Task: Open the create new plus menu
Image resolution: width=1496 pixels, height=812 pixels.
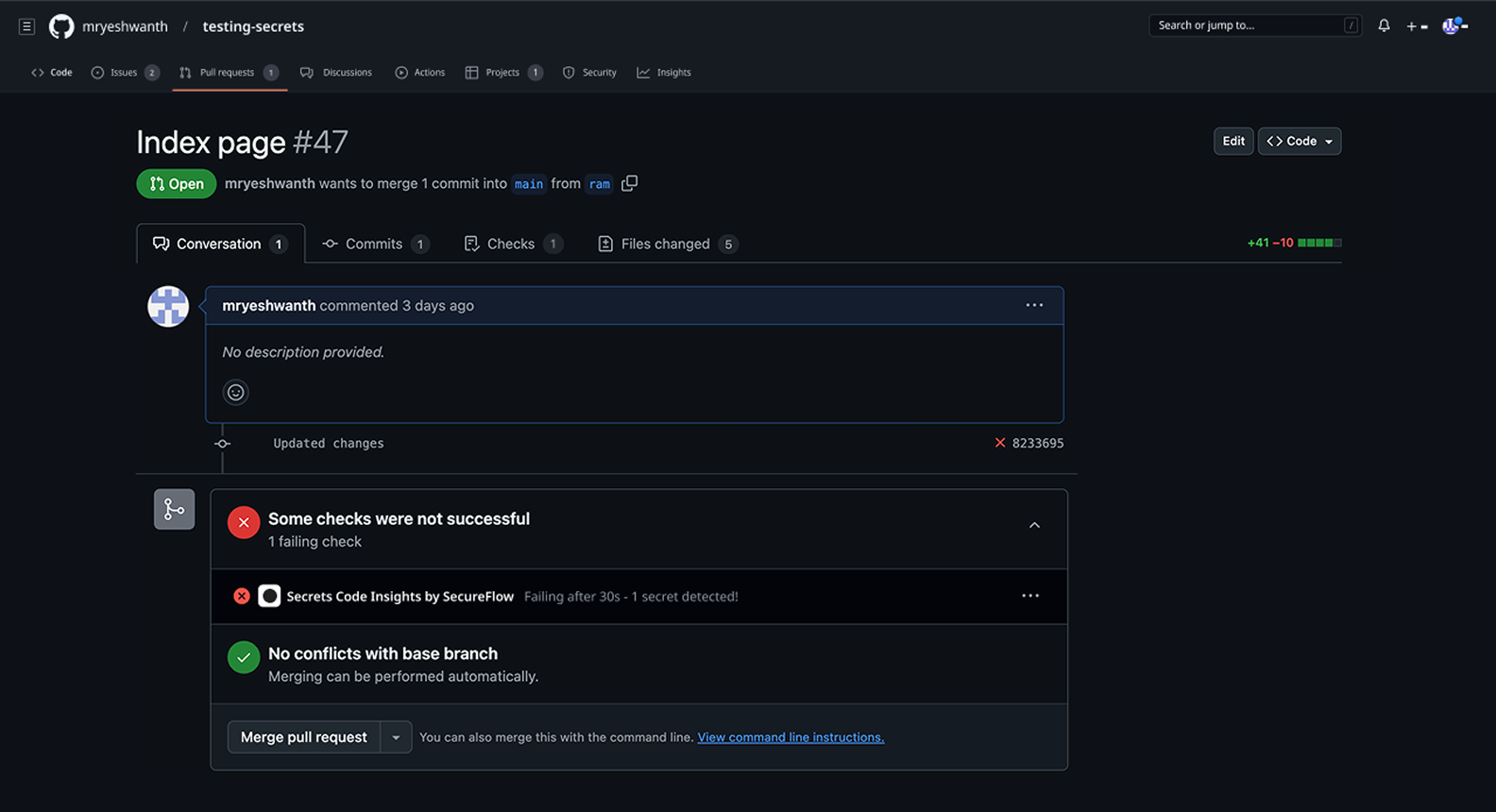Action: pyautogui.click(x=1417, y=26)
